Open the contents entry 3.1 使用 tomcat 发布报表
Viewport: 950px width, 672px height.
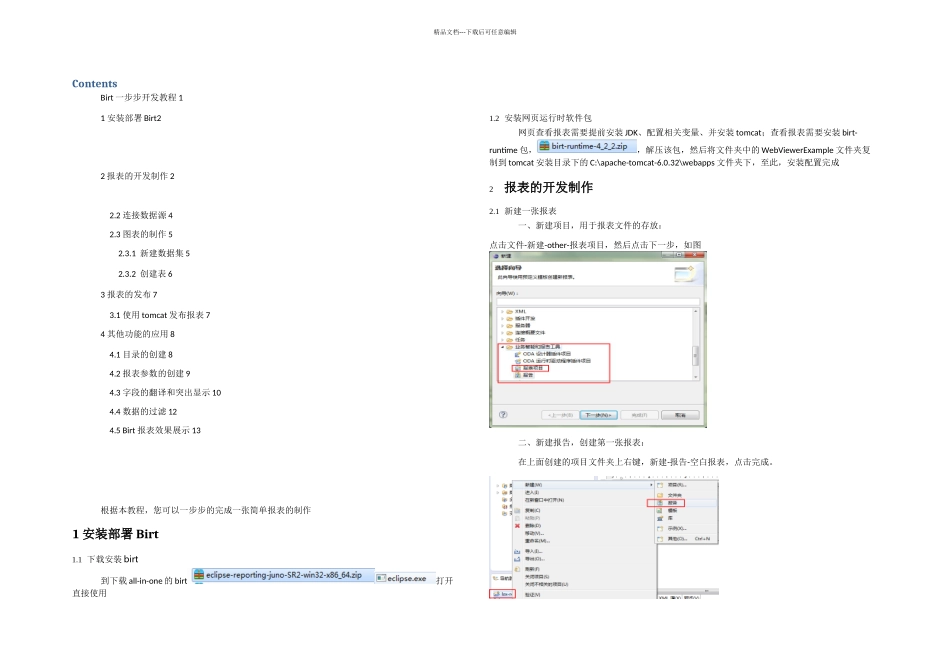pyautogui.click(x=160, y=315)
